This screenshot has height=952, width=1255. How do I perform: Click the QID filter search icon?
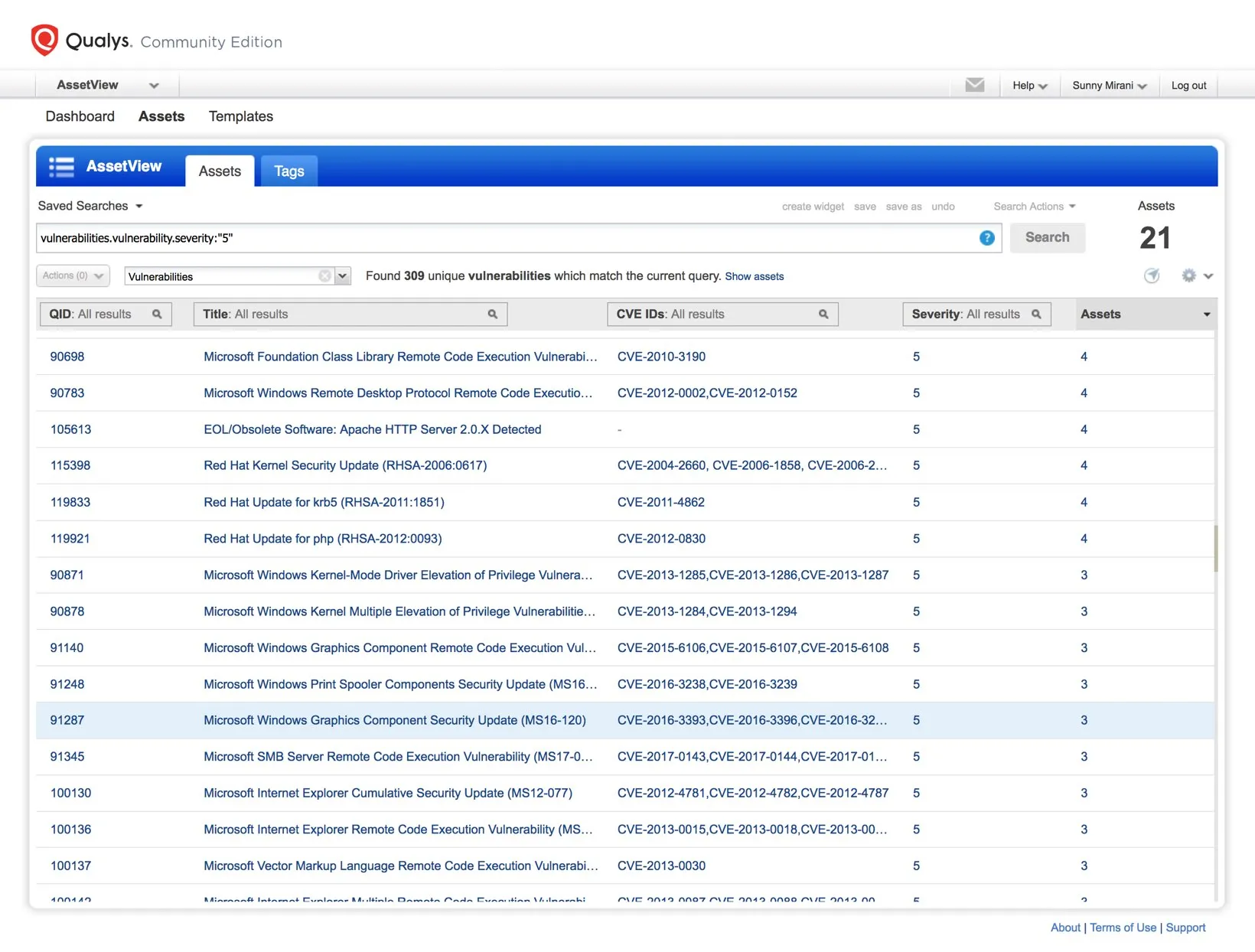157,315
